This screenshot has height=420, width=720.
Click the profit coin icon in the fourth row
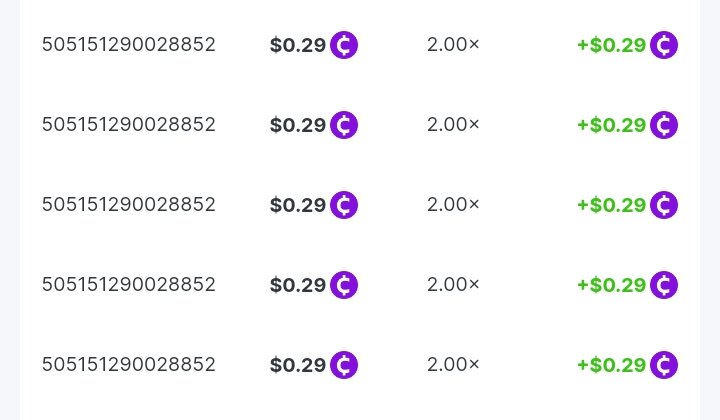tap(664, 285)
